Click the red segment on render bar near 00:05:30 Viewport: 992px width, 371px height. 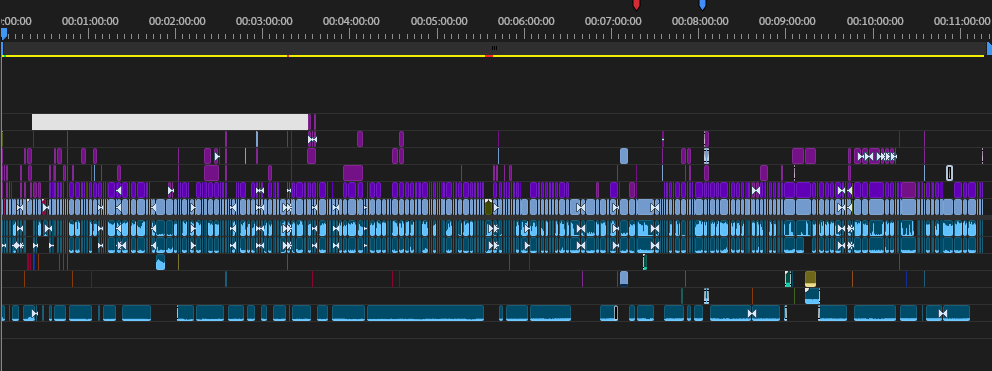pyautogui.click(x=489, y=56)
